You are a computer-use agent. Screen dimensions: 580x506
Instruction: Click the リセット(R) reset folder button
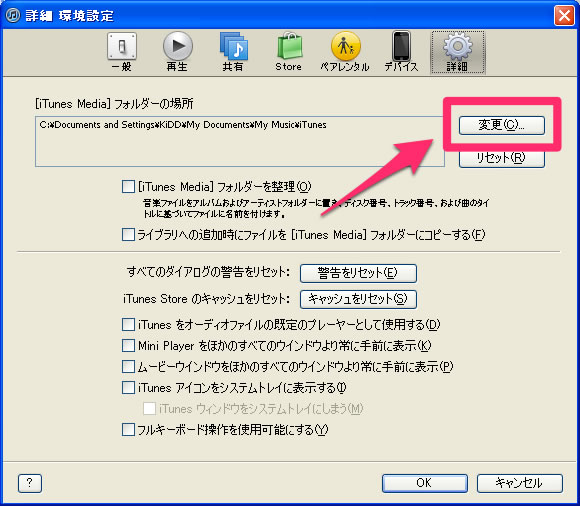click(x=502, y=158)
